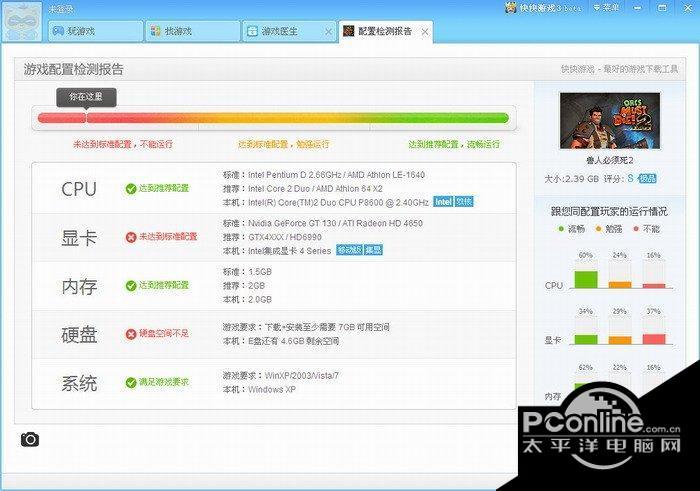Image resolution: width=700 pixels, height=491 pixels.
Task: Click the 兽人必须死2 game title
Action: coord(610,160)
